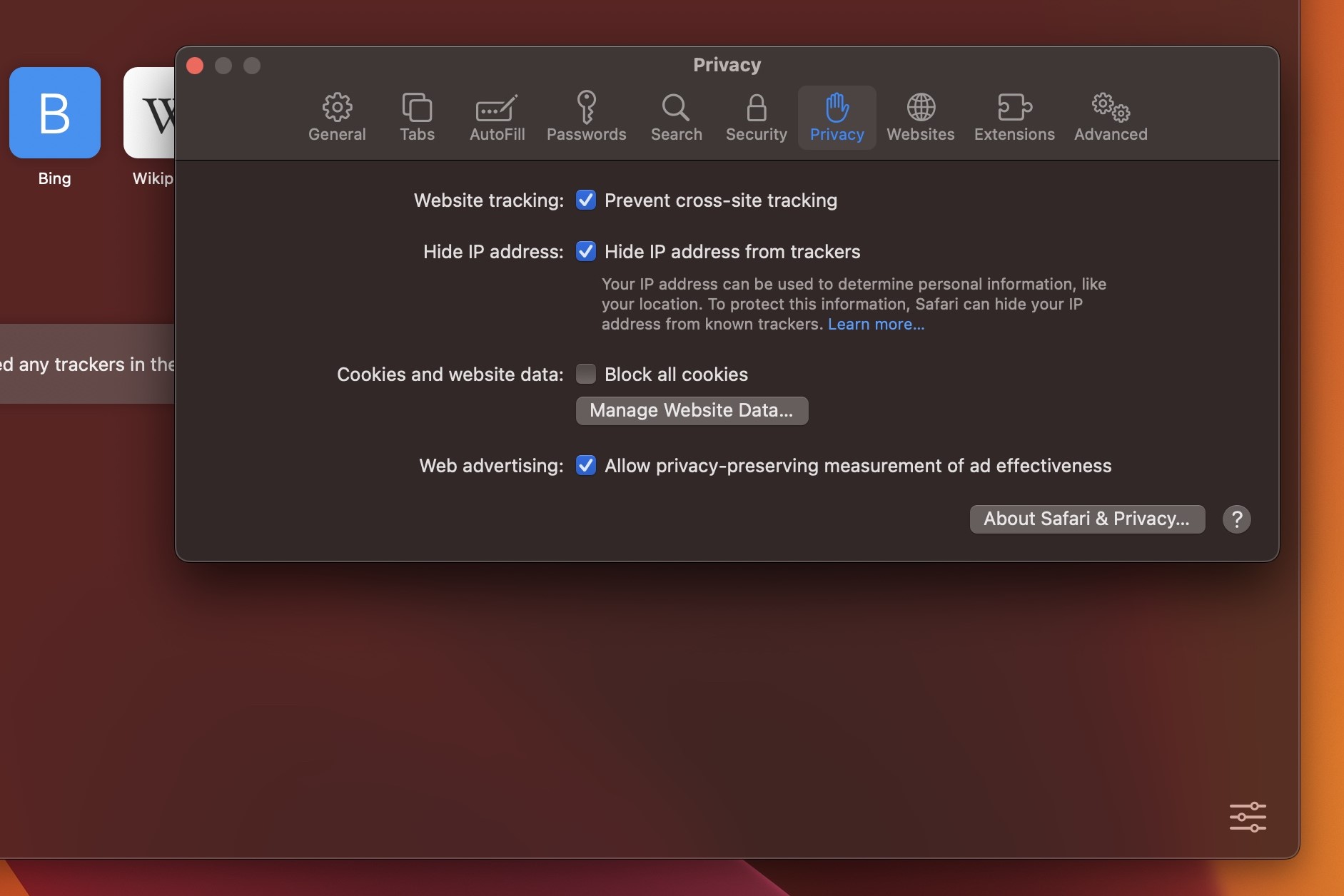This screenshot has height=896, width=1344.
Task: Open About Safari & Privacy
Action: (x=1086, y=519)
